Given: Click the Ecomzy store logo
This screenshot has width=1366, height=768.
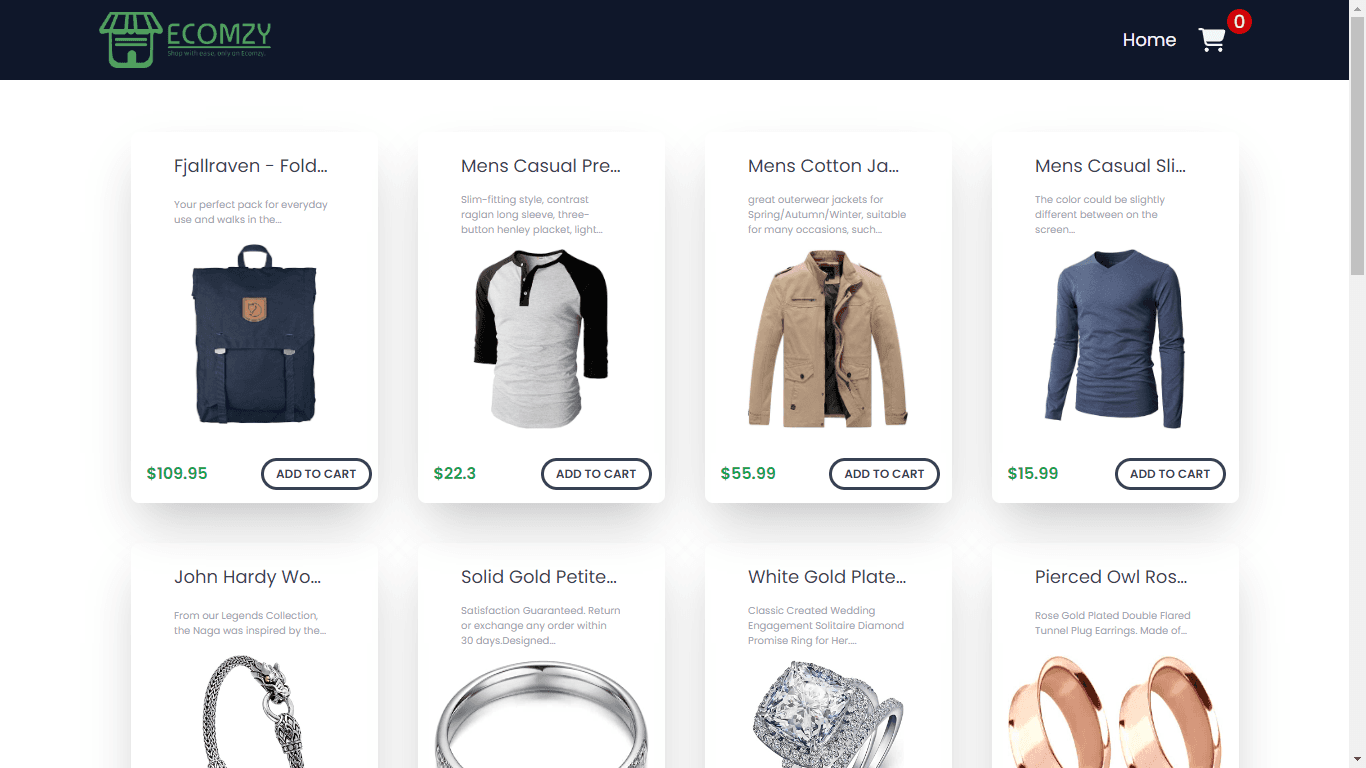Looking at the screenshot, I should click(185, 40).
